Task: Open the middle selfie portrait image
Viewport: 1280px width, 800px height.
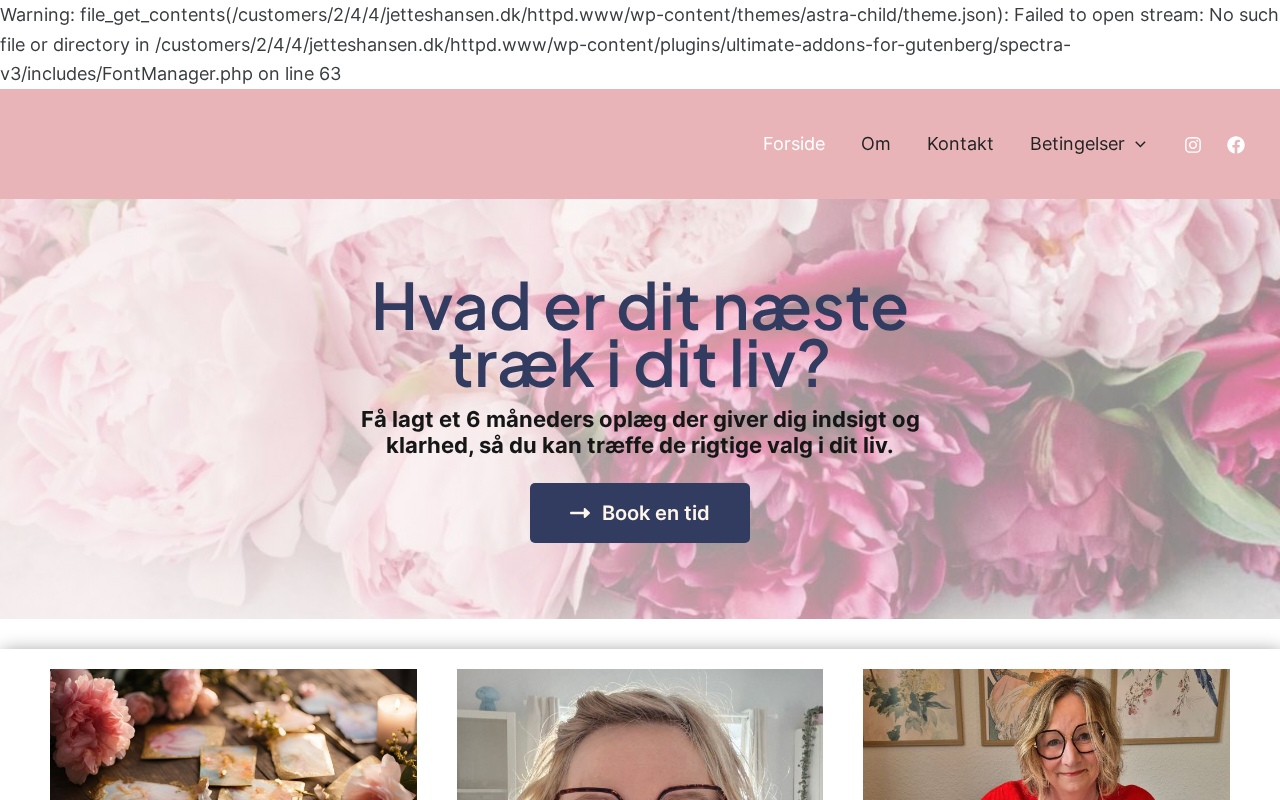Action: (x=640, y=734)
